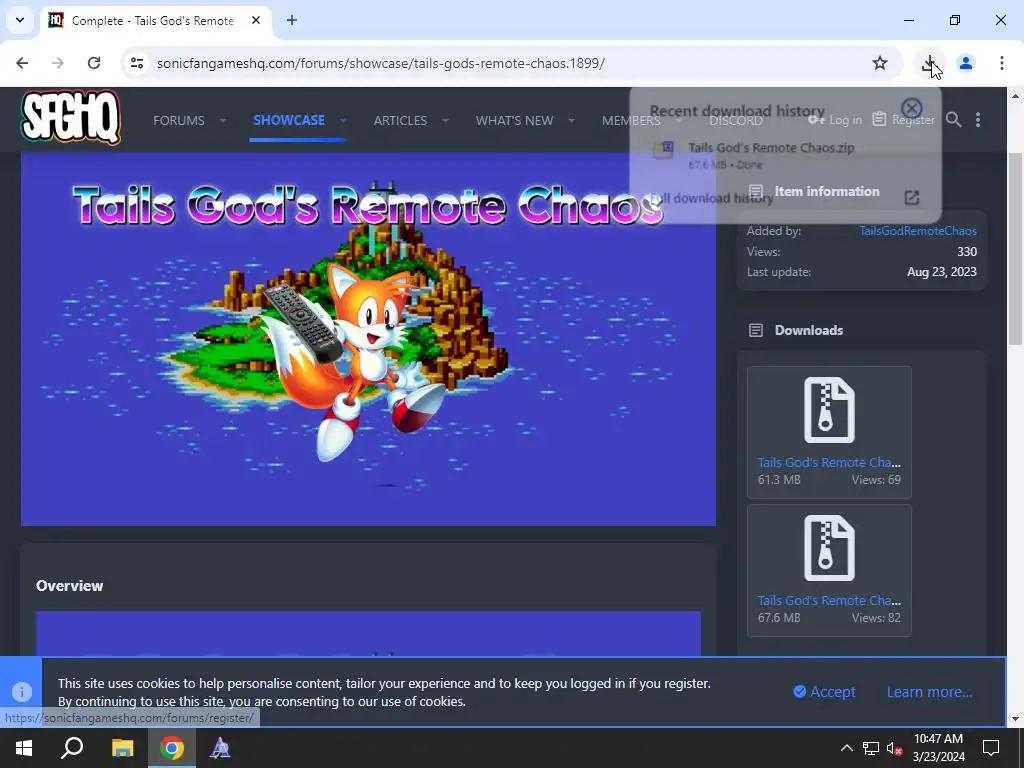
Task: Open site information icon in address bar
Action: [x=136, y=63]
